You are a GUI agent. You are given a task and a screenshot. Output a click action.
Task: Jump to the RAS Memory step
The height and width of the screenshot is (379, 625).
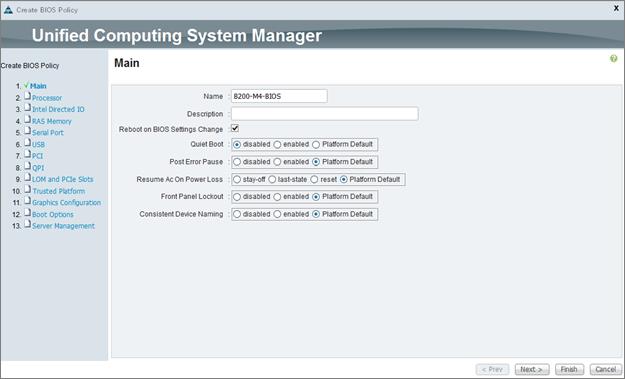coord(51,121)
